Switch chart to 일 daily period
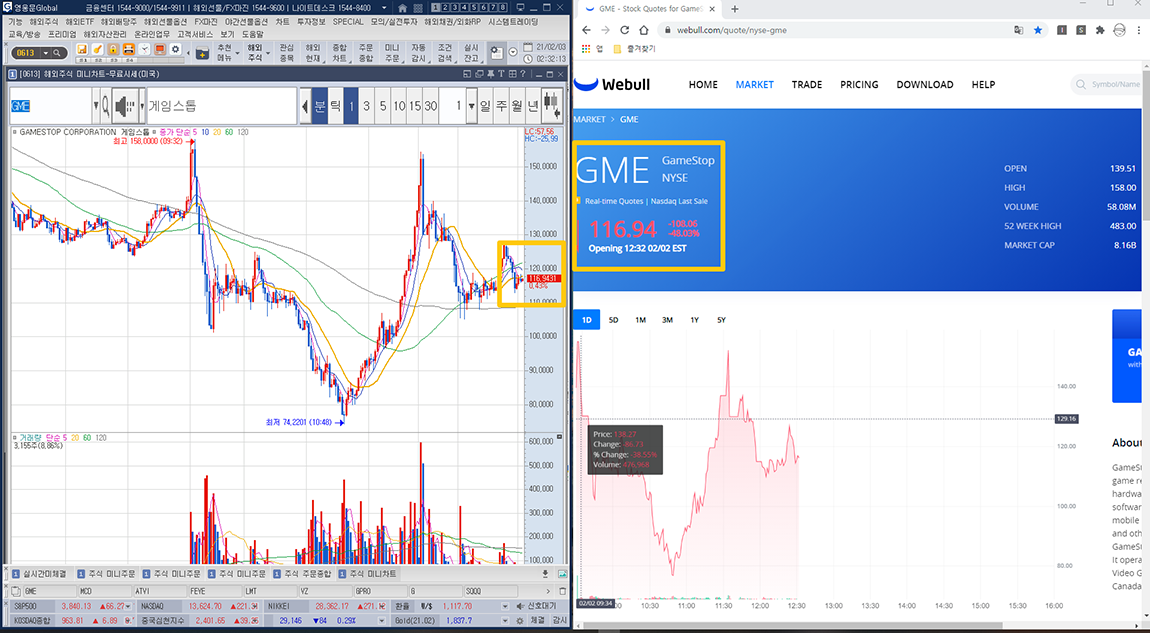This screenshot has height=633, width=1150. 485,106
